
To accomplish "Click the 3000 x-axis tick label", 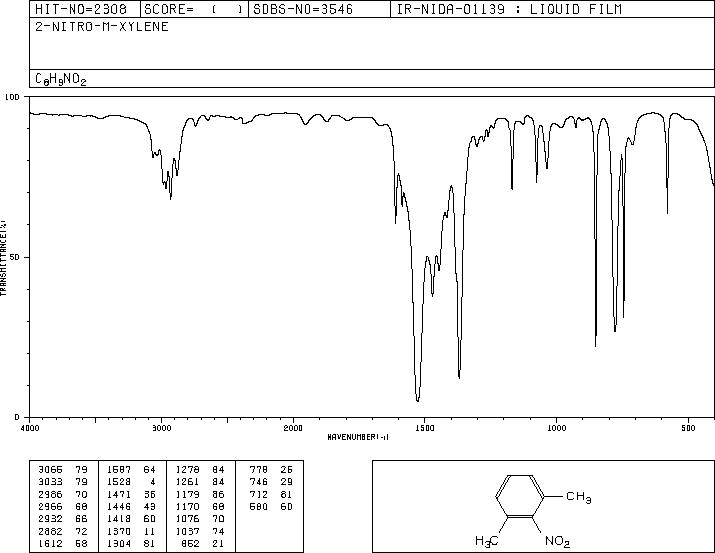I will click(x=161, y=428).
